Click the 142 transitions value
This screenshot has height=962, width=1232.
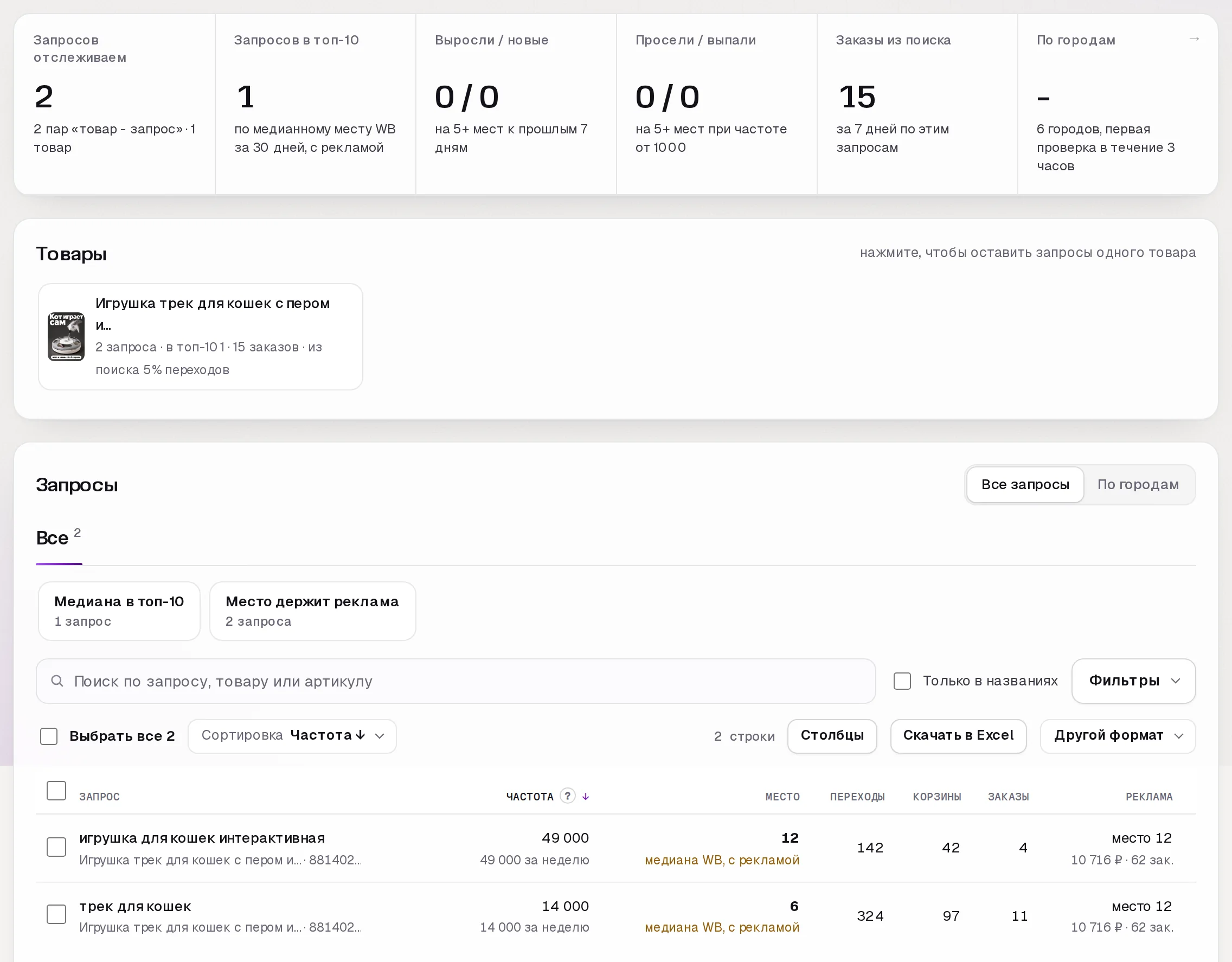870,848
